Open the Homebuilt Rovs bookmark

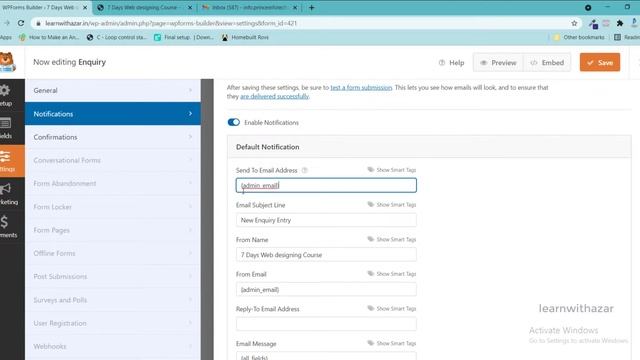pyautogui.click(x=245, y=37)
